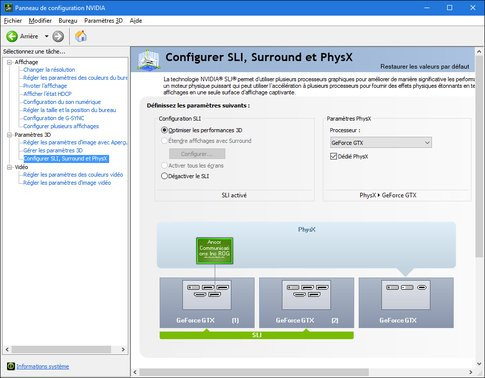Open Régler les paramètres d'image avec Aperçu
This screenshot has height=378, width=485.
click(75, 142)
